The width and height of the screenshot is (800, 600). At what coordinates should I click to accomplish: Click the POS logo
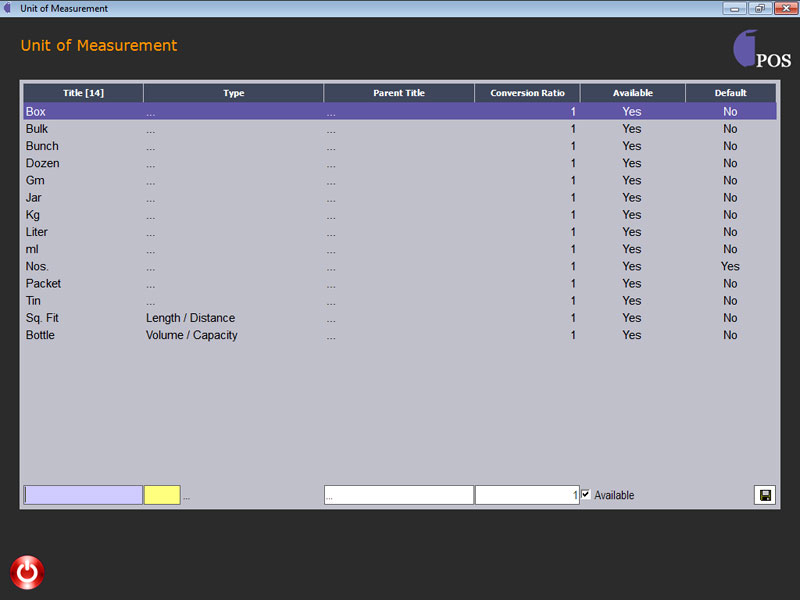762,50
